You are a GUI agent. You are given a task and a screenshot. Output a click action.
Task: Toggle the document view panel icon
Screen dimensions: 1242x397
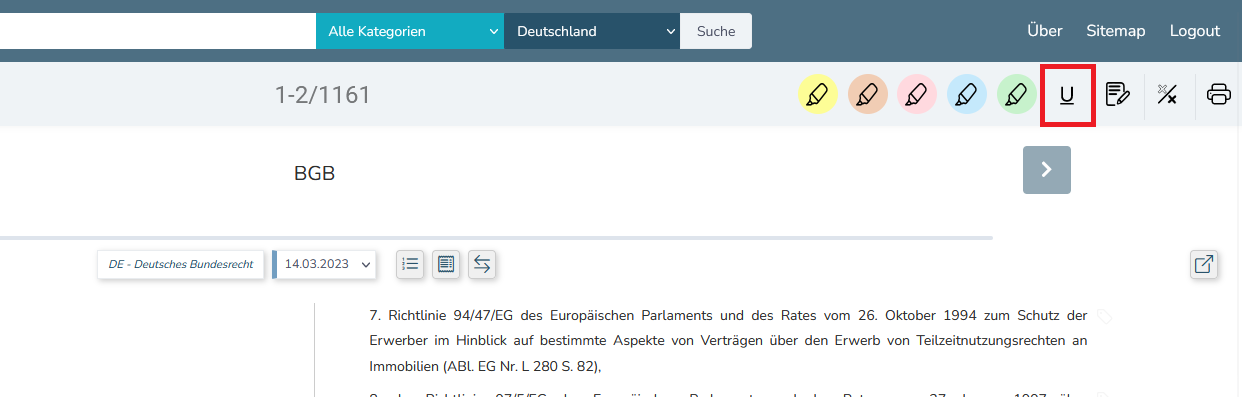click(446, 264)
